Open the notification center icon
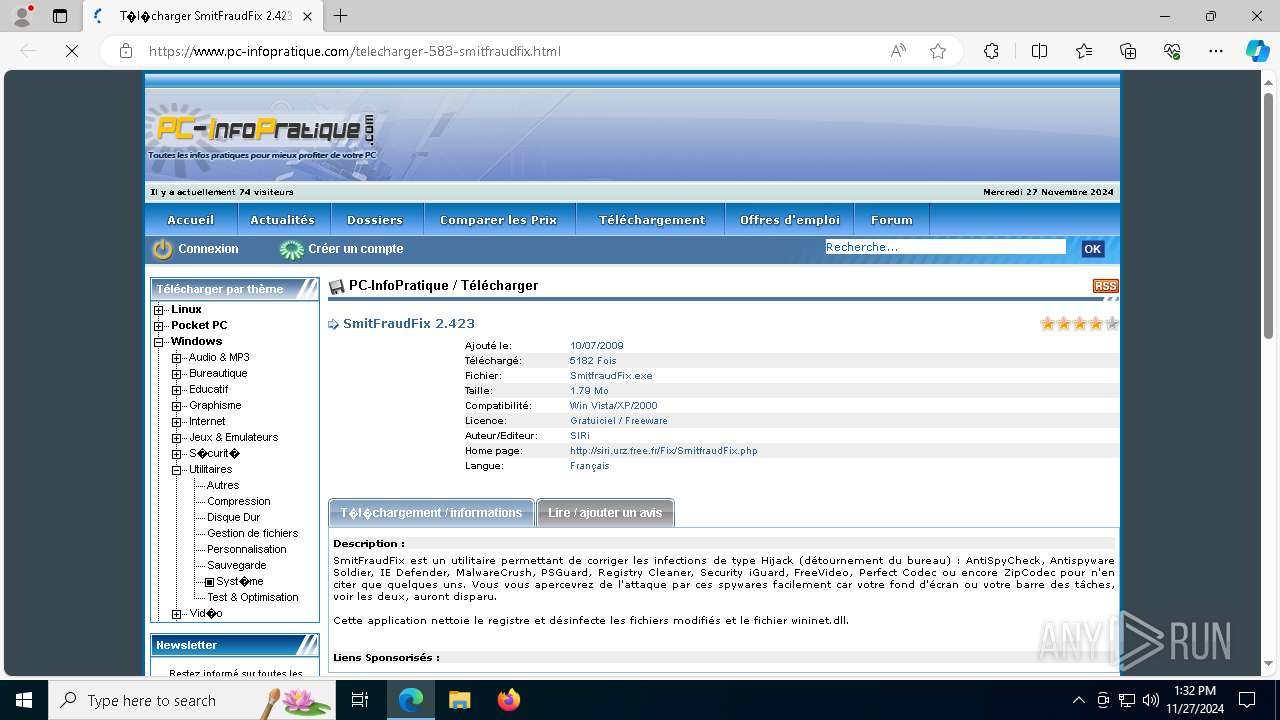Viewport: 1280px width, 720px height. point(1247,700)
